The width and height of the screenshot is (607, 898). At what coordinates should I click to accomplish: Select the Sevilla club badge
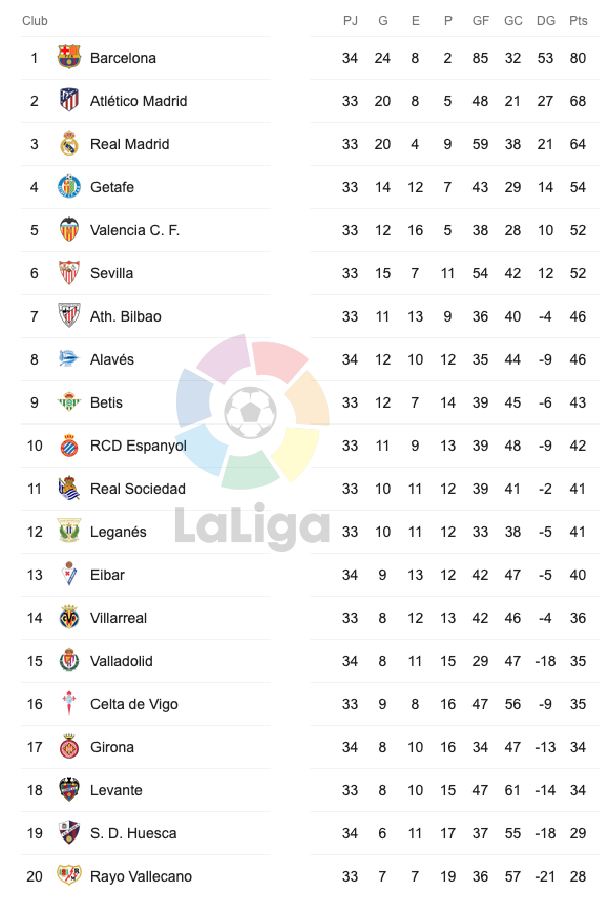[69, 272]
